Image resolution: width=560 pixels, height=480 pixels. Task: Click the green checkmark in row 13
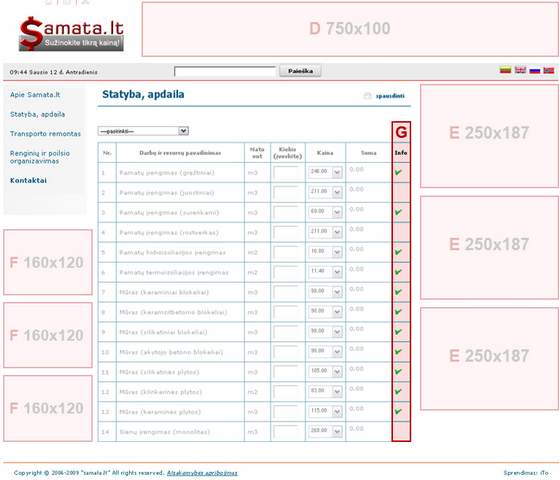(399, 411)
